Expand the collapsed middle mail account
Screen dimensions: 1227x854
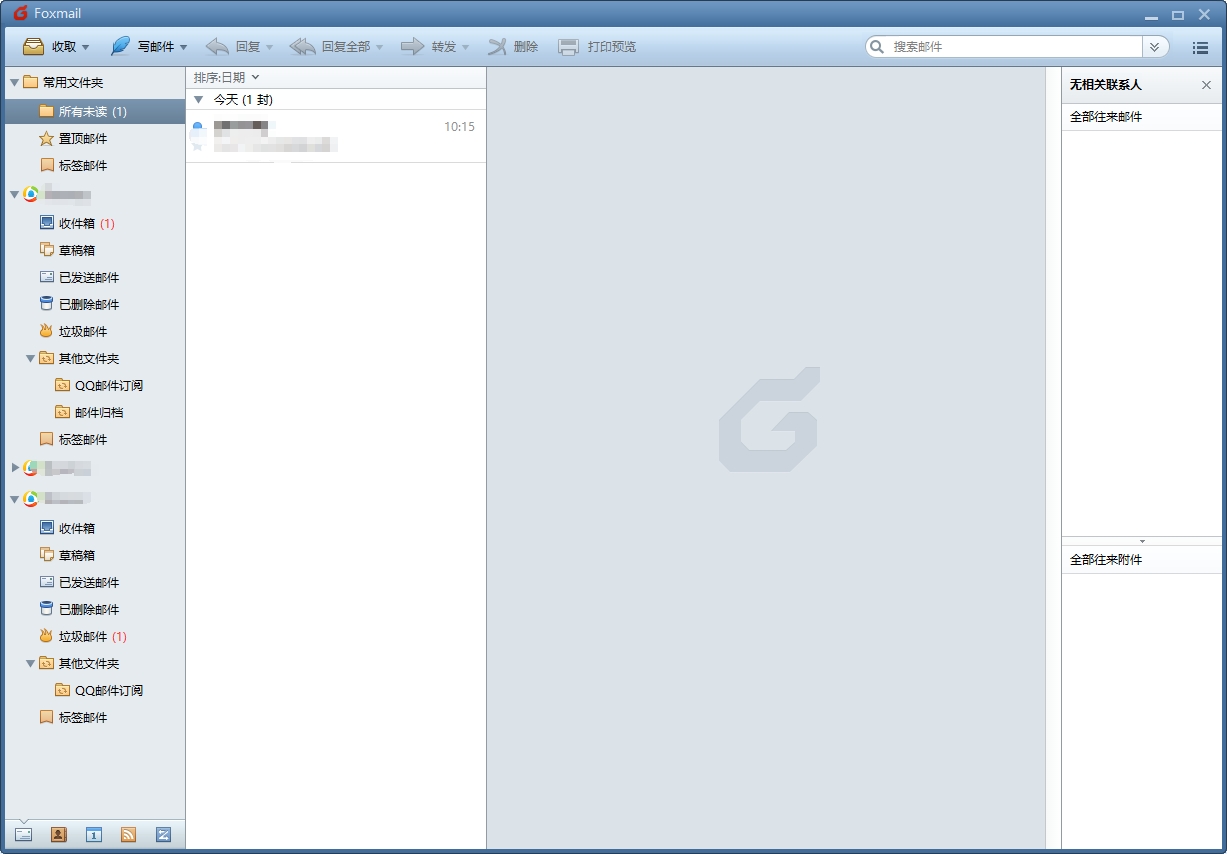pos(14,468)
